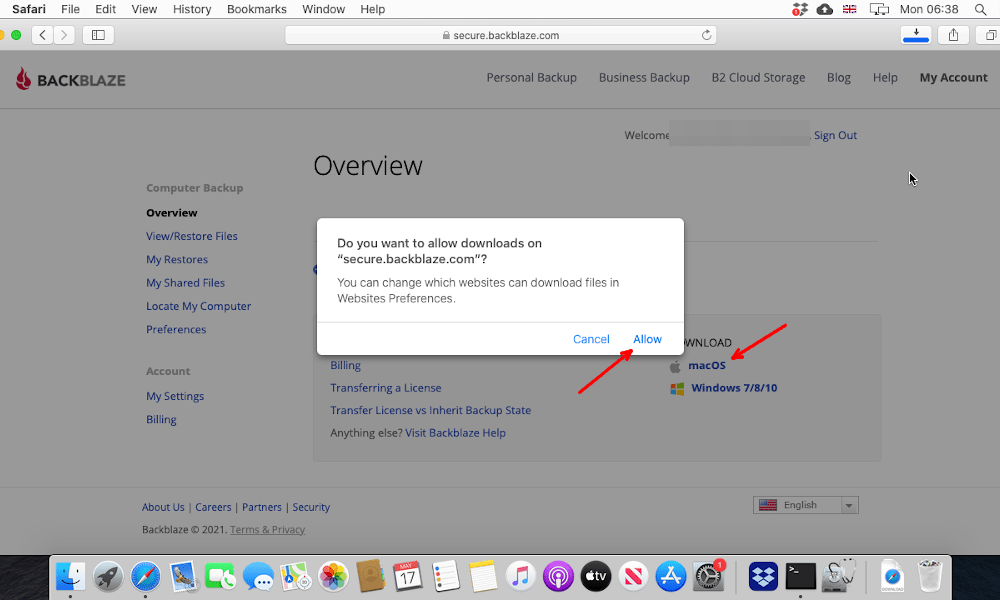
Task: Download the Windows 7/8/10 installer link
Action: click(x=734, y=388)
